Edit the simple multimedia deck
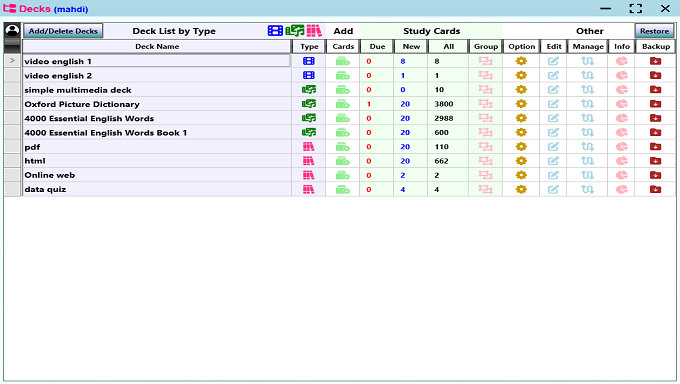 coord(553,90)
